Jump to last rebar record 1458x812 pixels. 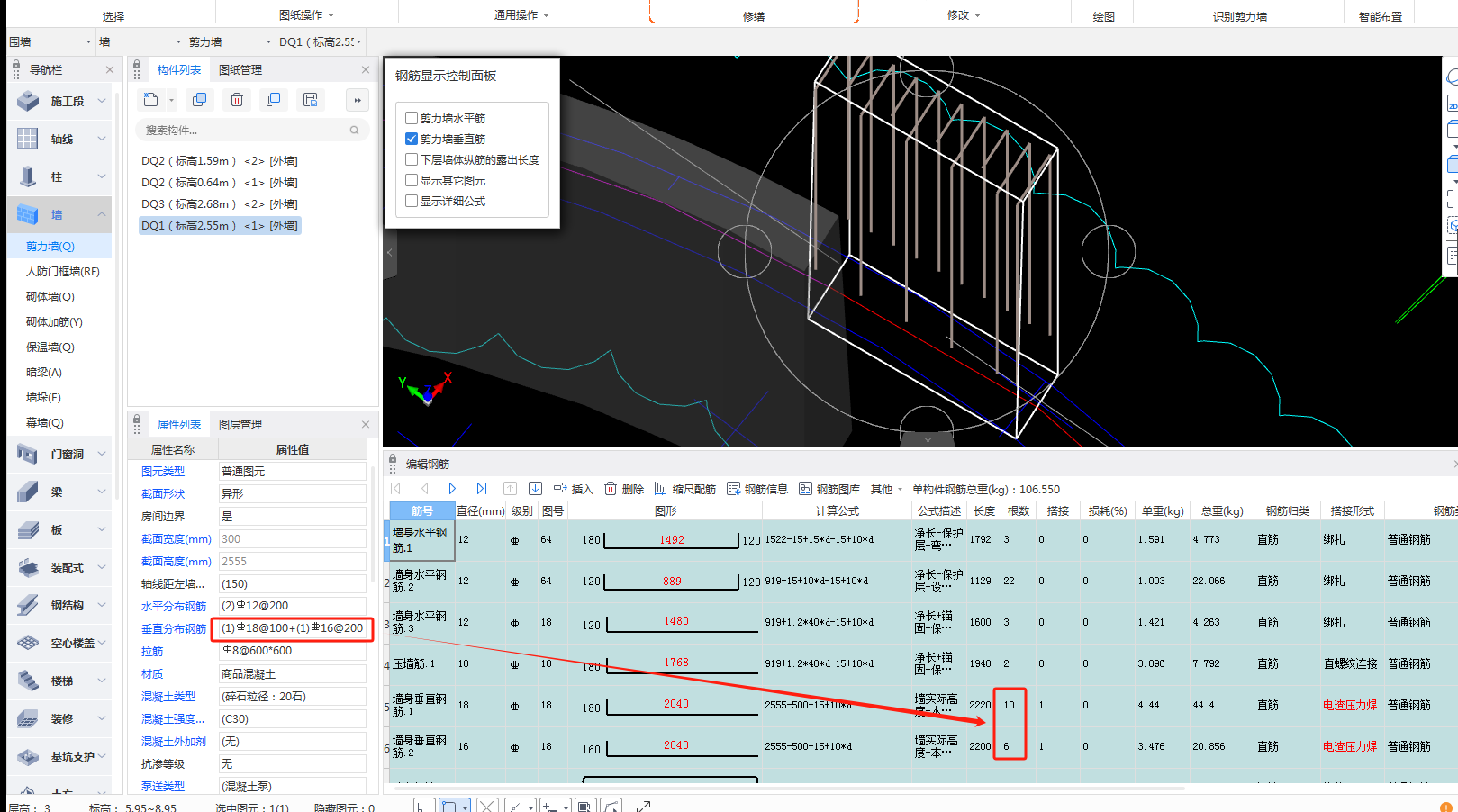point(482,489)
